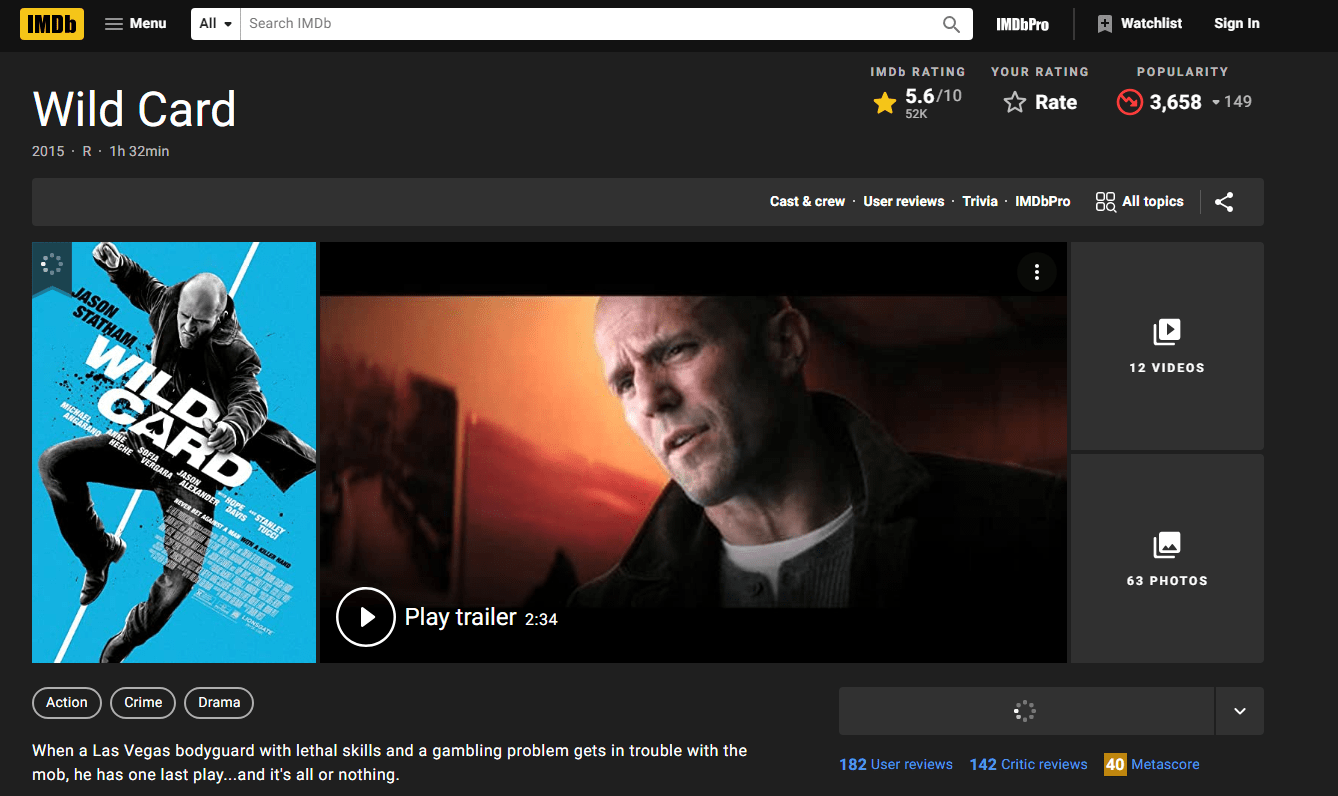Open IMDbPro link in the title bar
The image size is (1338, 796).
pos(1043,201)
